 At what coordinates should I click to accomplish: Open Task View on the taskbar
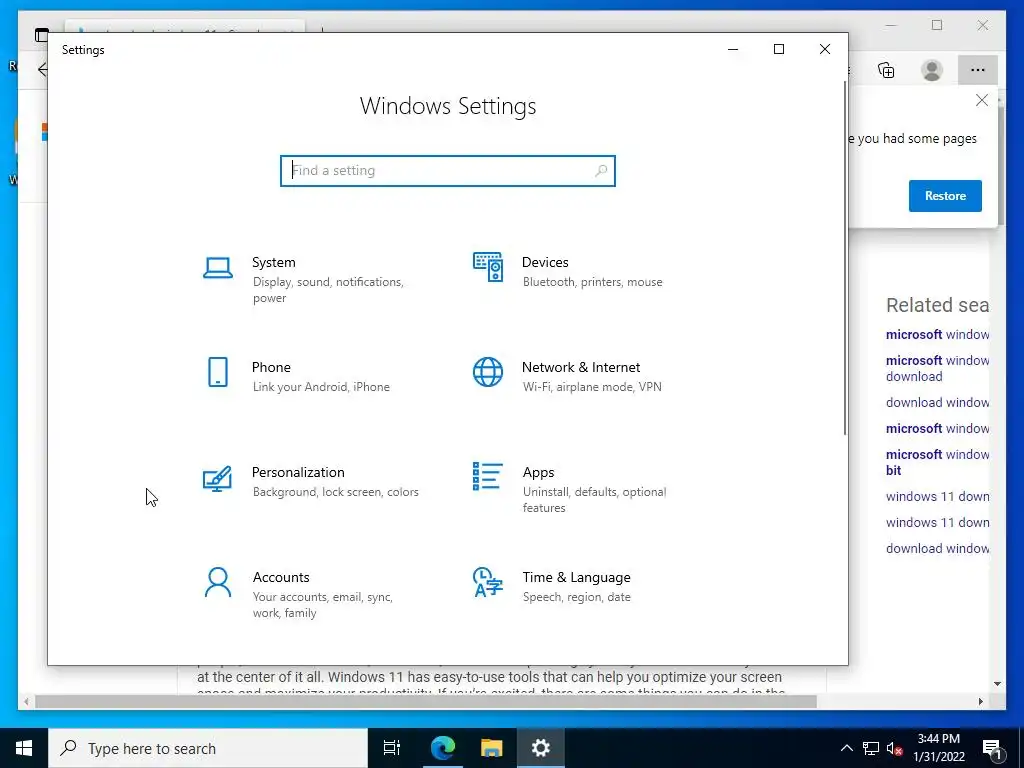[392, 748]
